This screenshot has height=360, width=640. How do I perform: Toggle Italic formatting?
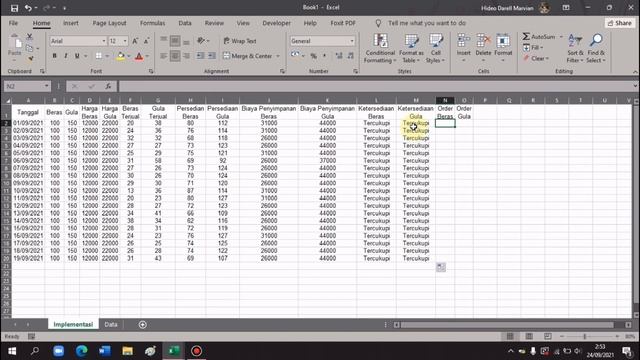click(65, 56)
